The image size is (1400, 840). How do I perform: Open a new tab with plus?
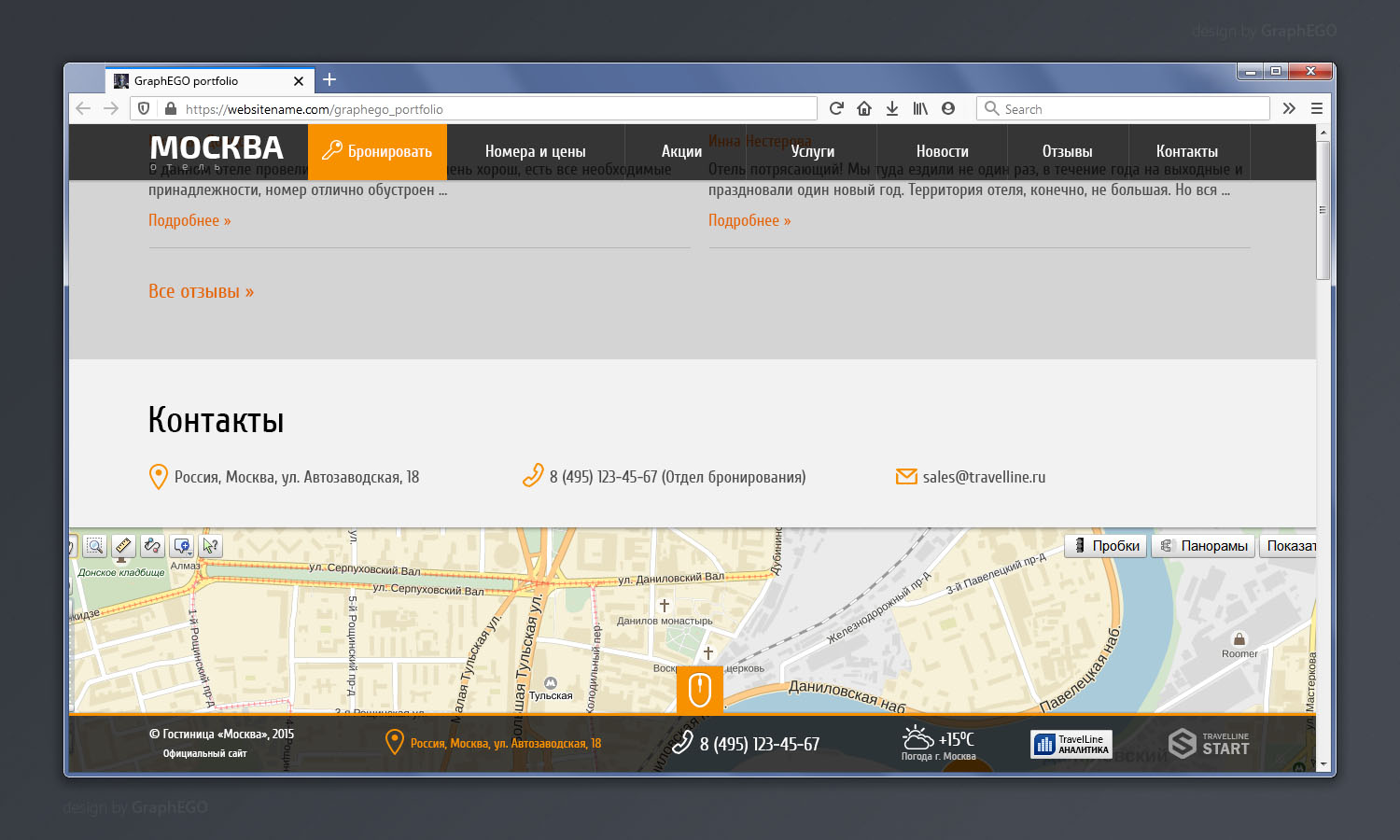(329, 80)
